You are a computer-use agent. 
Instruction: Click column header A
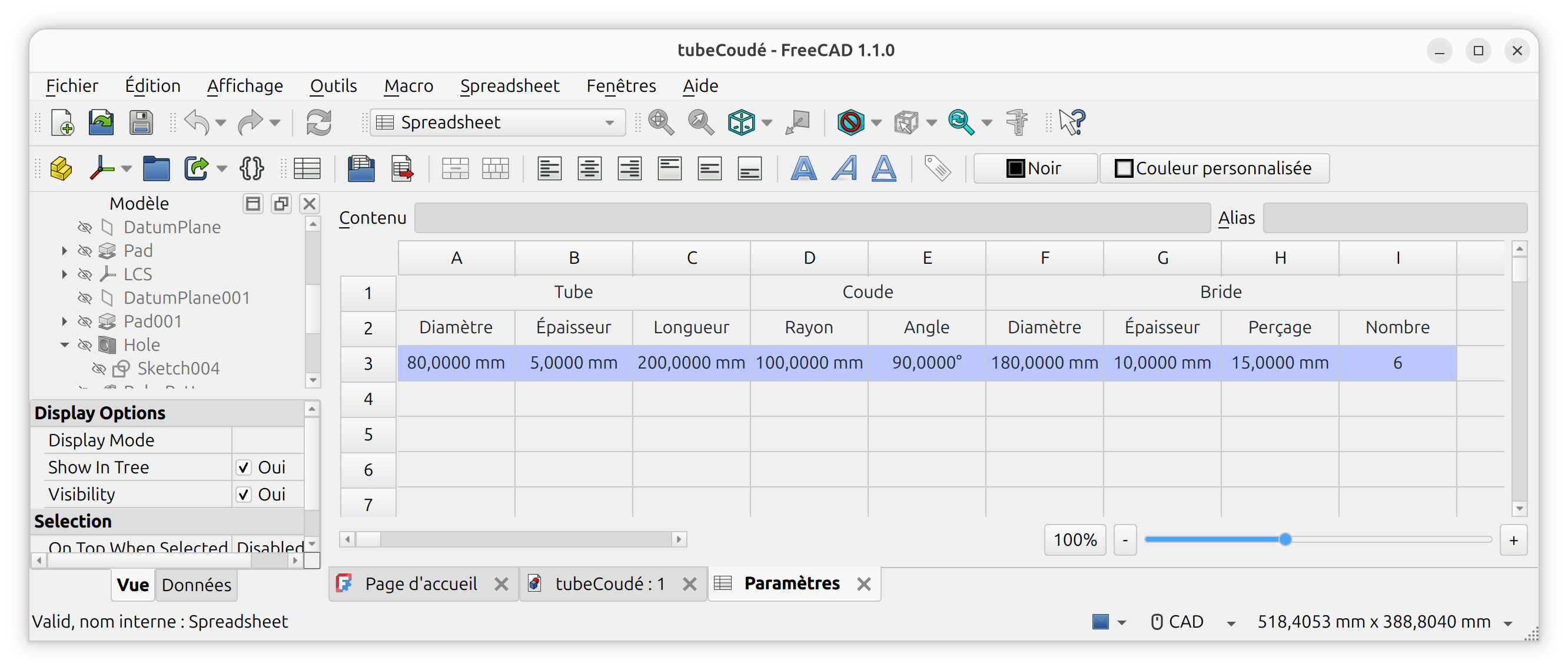tap(457, 258)
